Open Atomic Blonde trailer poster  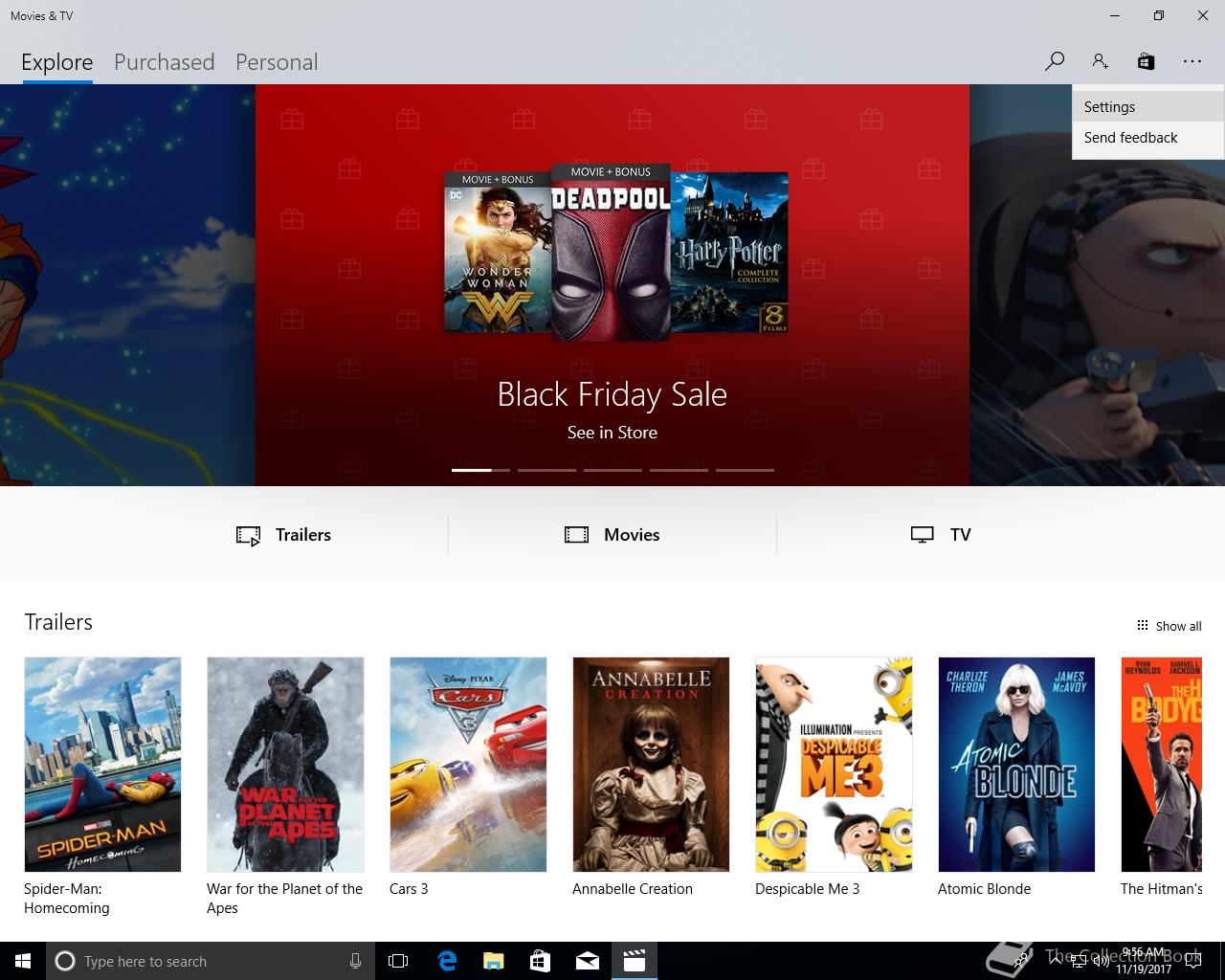coord(1016,764)
